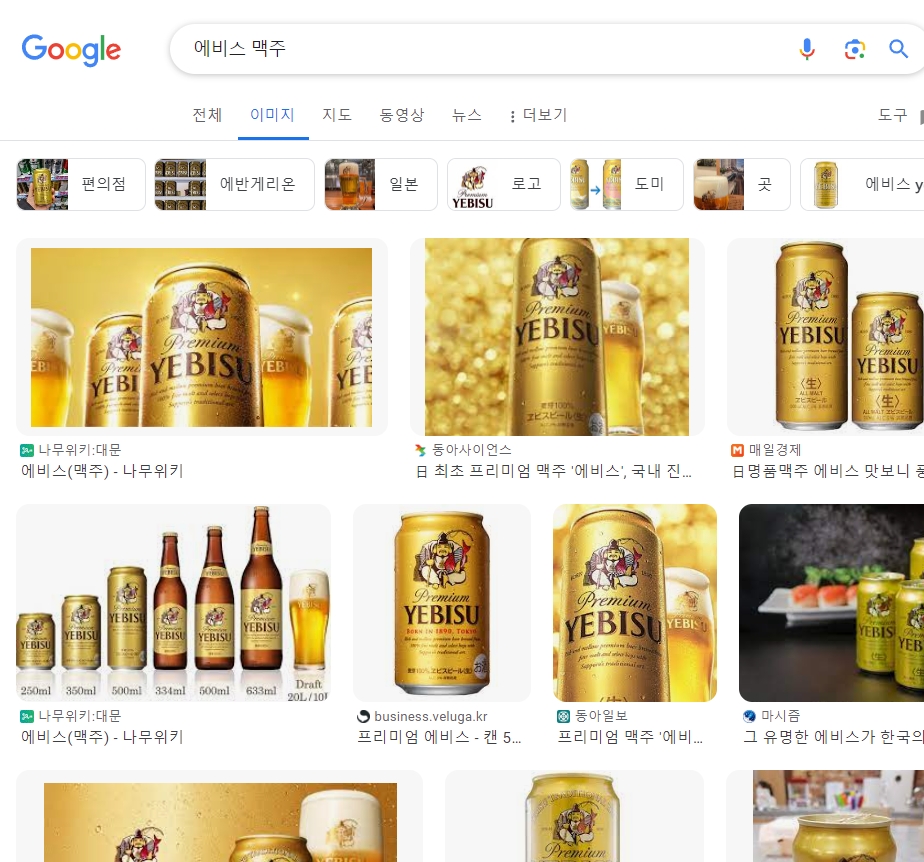The width and height of the screenshot is (924, 862).
Task: Click the business.veluga.kr favicon
Action: [362, 716]
